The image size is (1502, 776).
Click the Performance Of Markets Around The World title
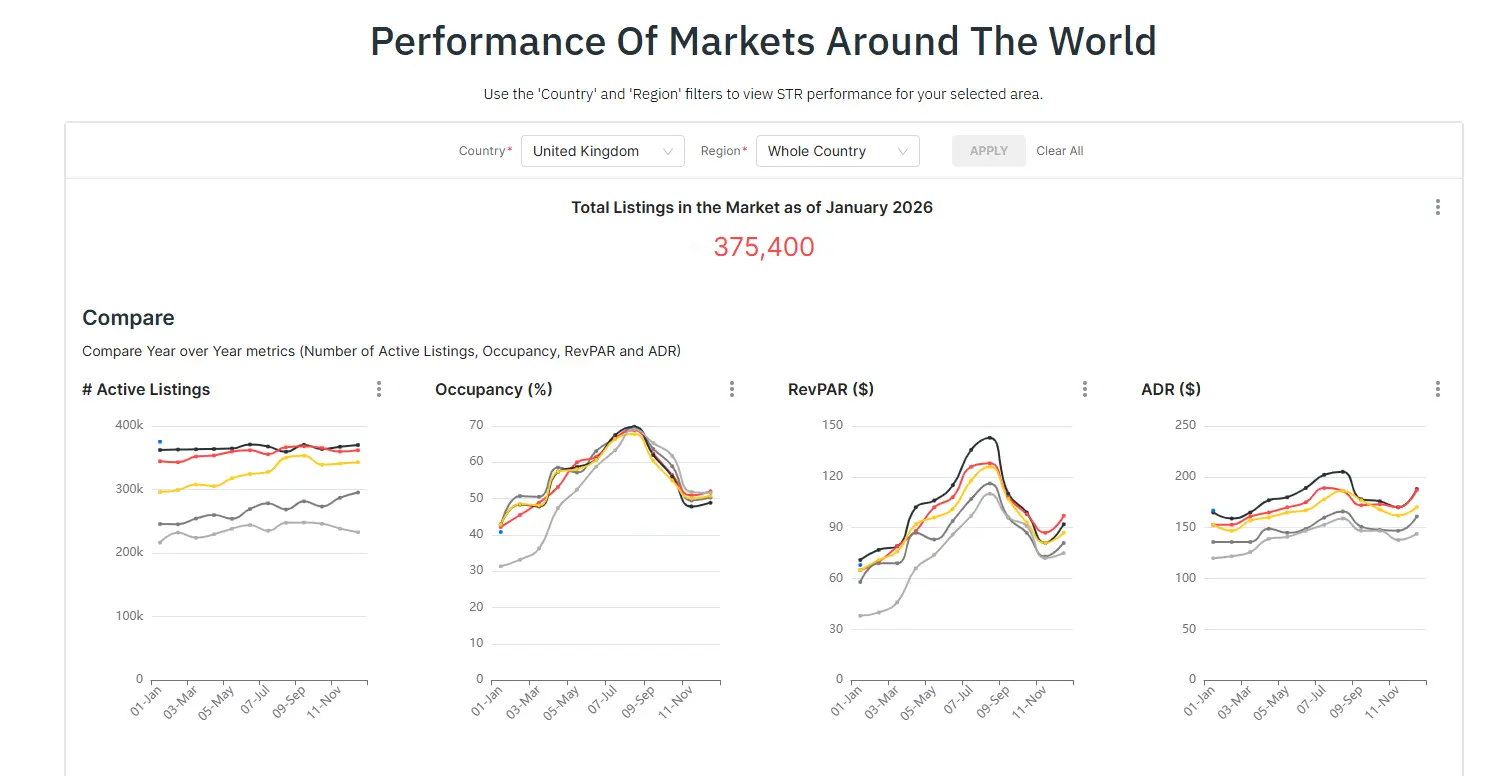click(763, 41)
